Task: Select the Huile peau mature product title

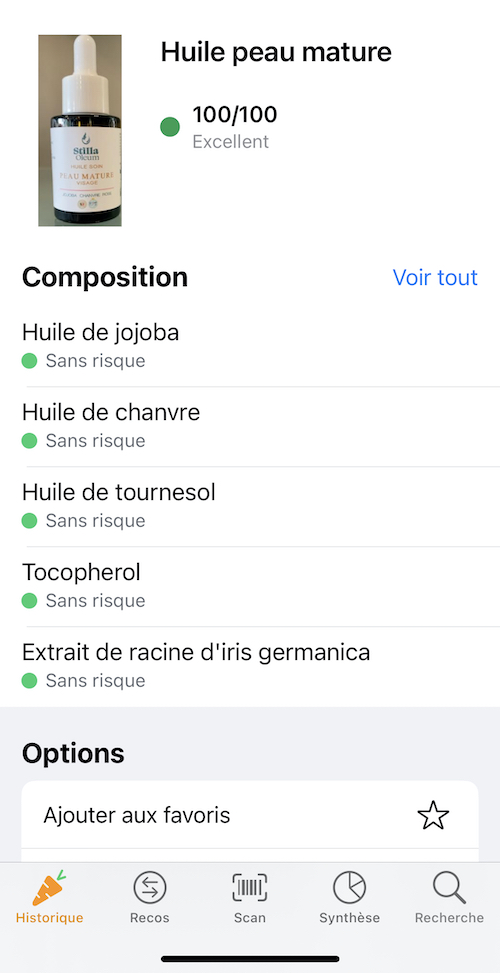Action: click(276, 53)
